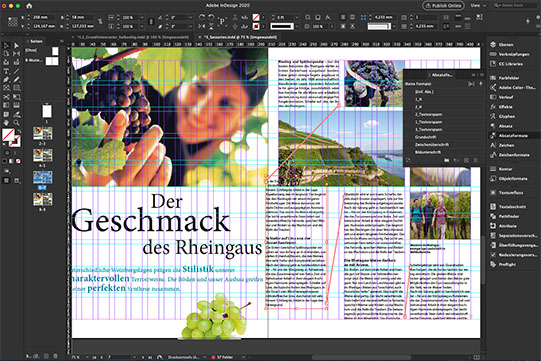Select the Direct Selection tool

coord(16,46)
